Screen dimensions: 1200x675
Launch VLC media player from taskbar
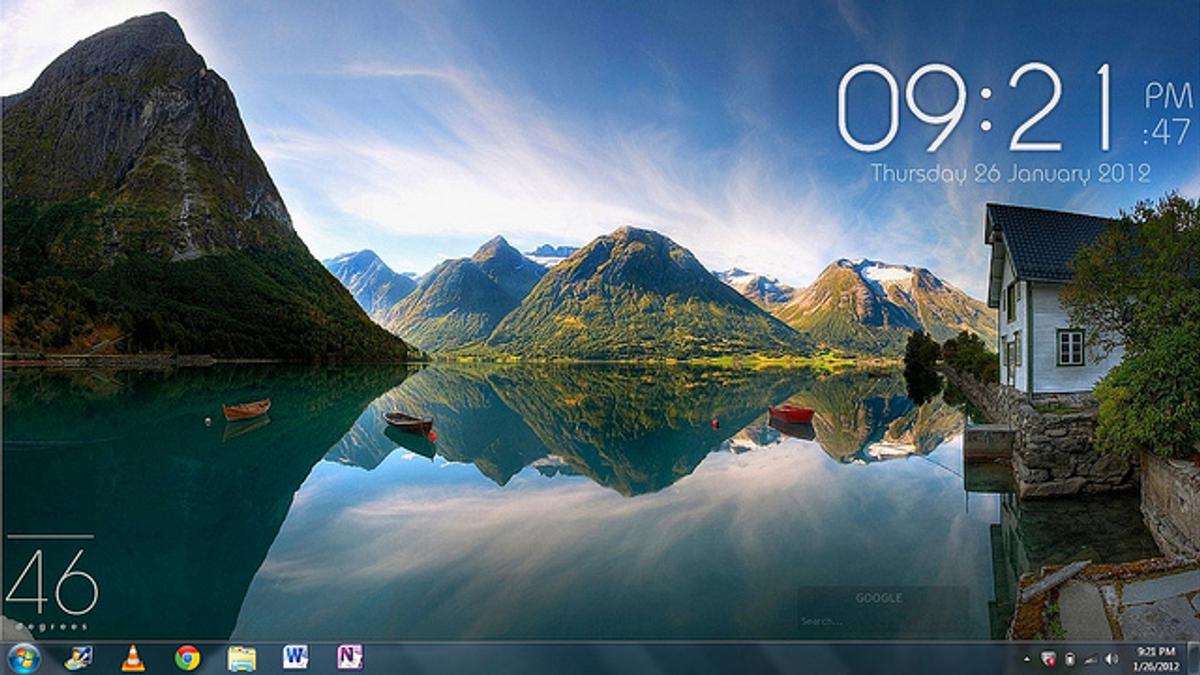coord(132,658)
